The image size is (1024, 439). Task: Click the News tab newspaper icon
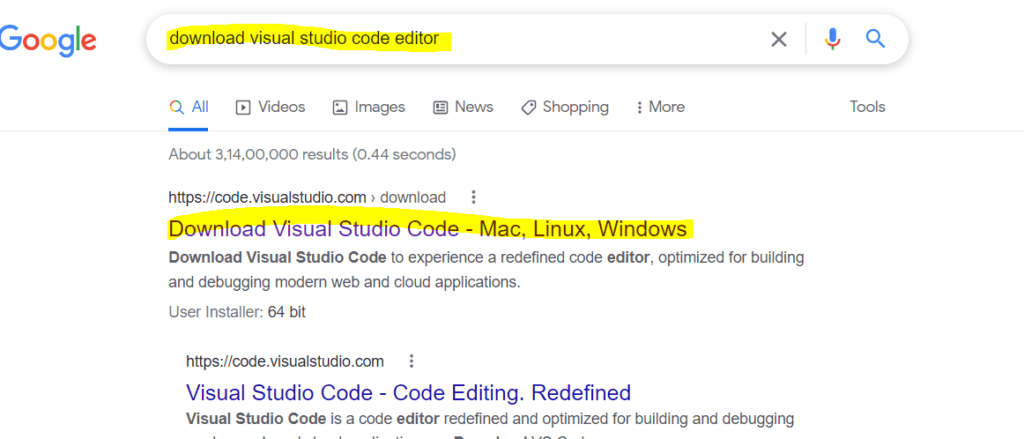tap(441, 108)
